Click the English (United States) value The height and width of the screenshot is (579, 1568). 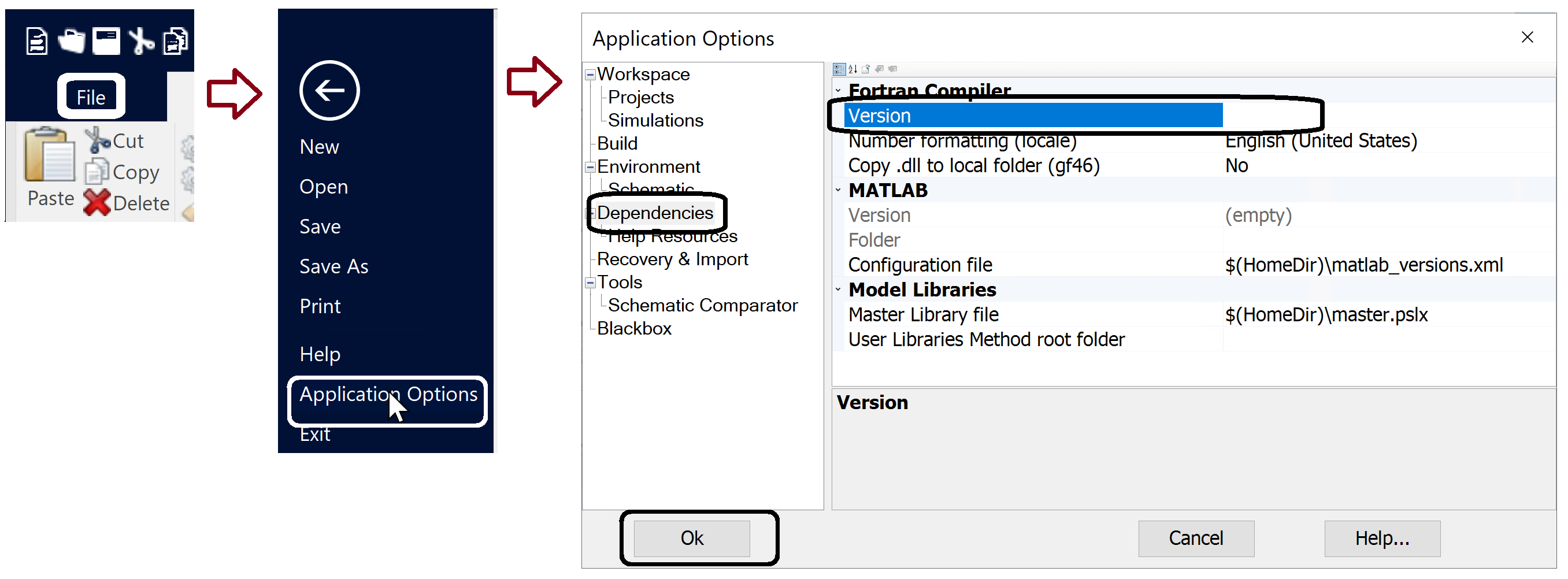pos(1321,140)
